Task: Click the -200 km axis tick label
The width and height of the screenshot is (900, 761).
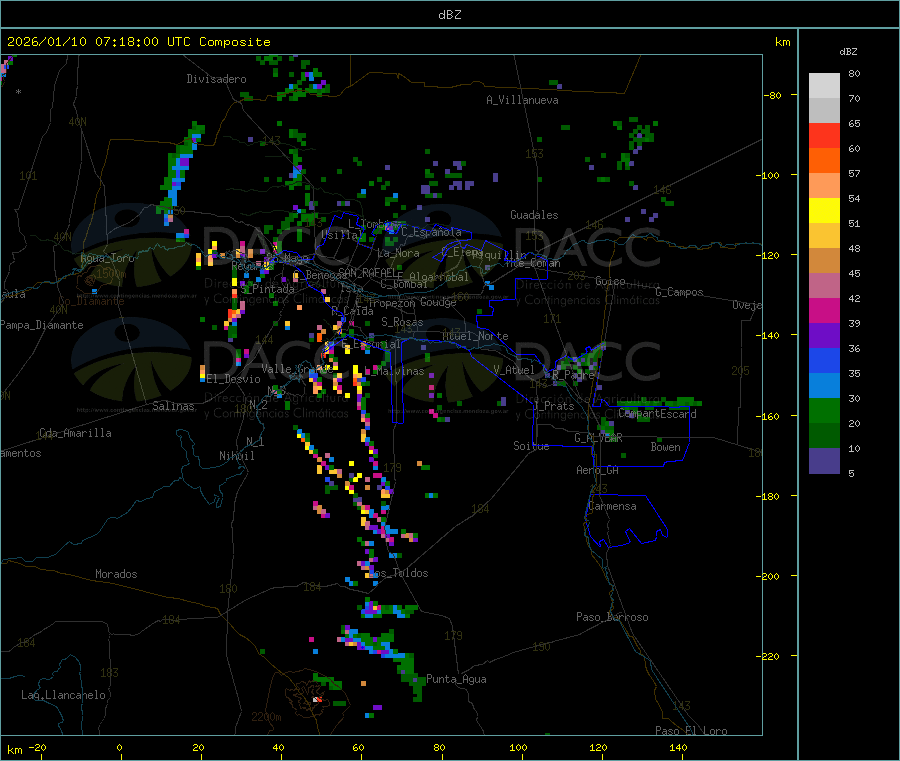Action: tap(767, 576)
